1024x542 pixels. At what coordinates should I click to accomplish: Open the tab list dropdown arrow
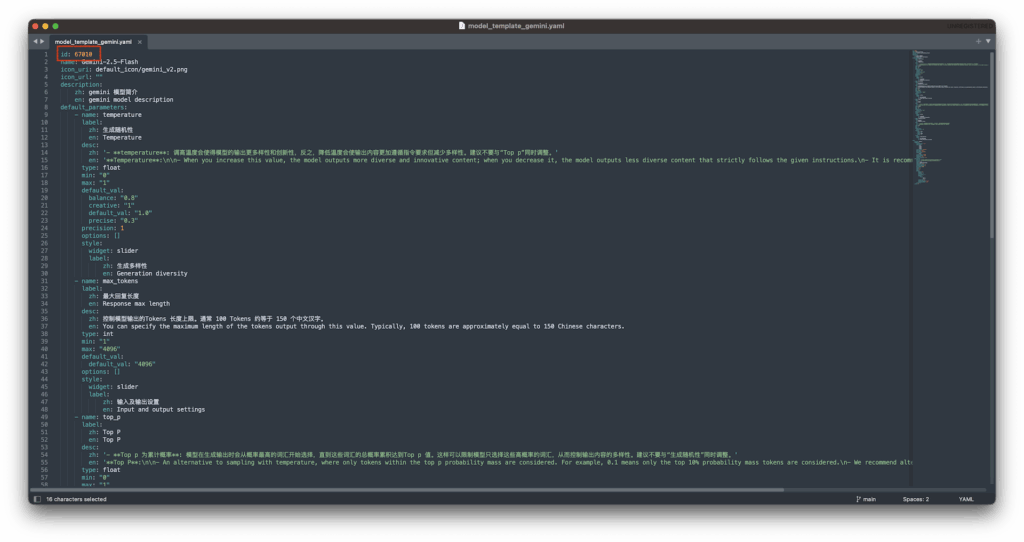pyautogui.click(x=988, y=41)
